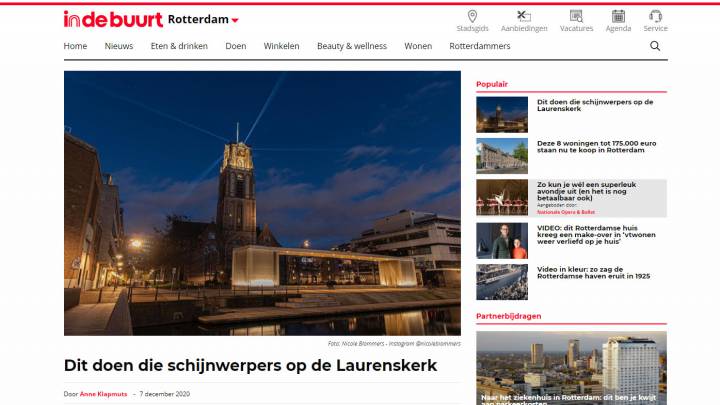Go to the Beauty & wellness section
720x405 pixels.
pos(351,46)
